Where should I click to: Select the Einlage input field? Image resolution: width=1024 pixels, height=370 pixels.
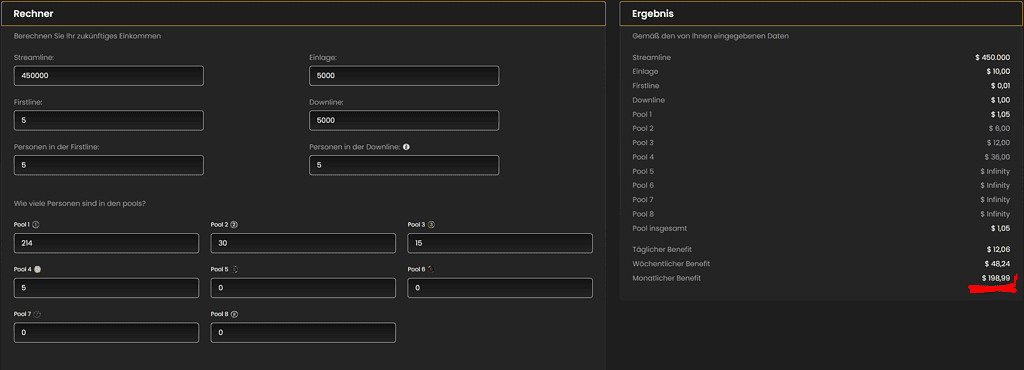[404, 76]
